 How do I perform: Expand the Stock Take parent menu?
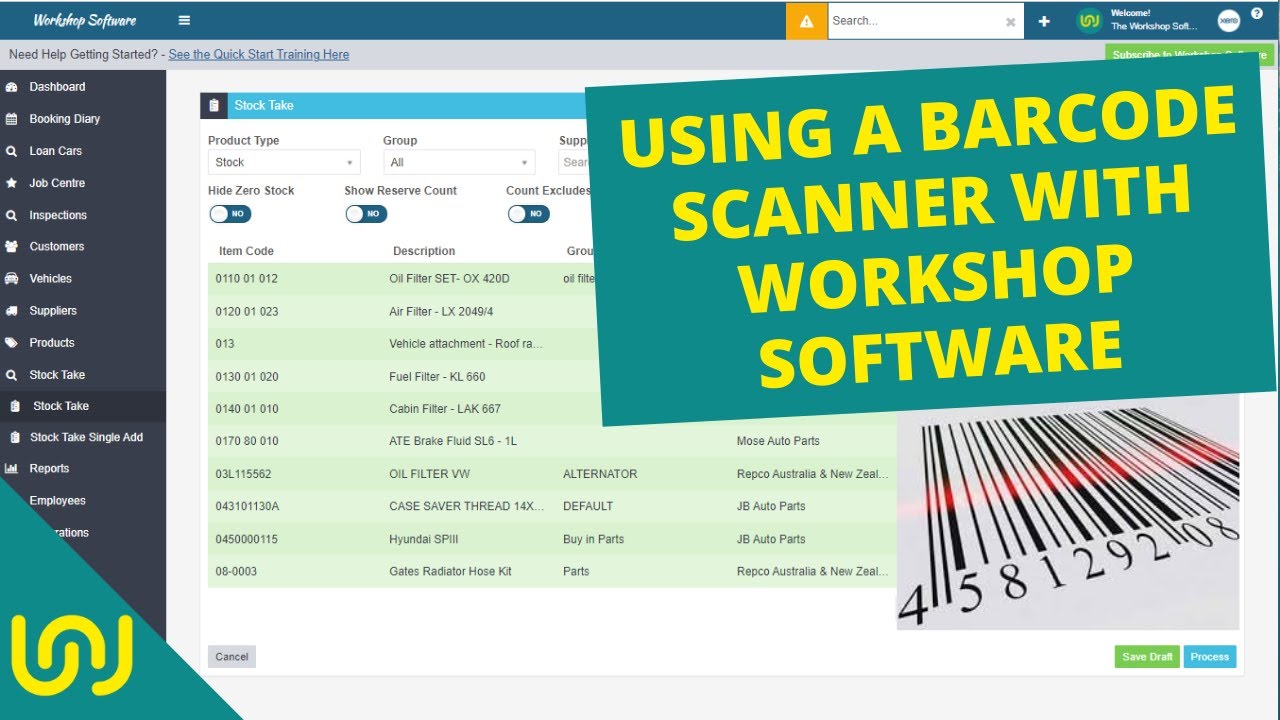click(57, 375)
